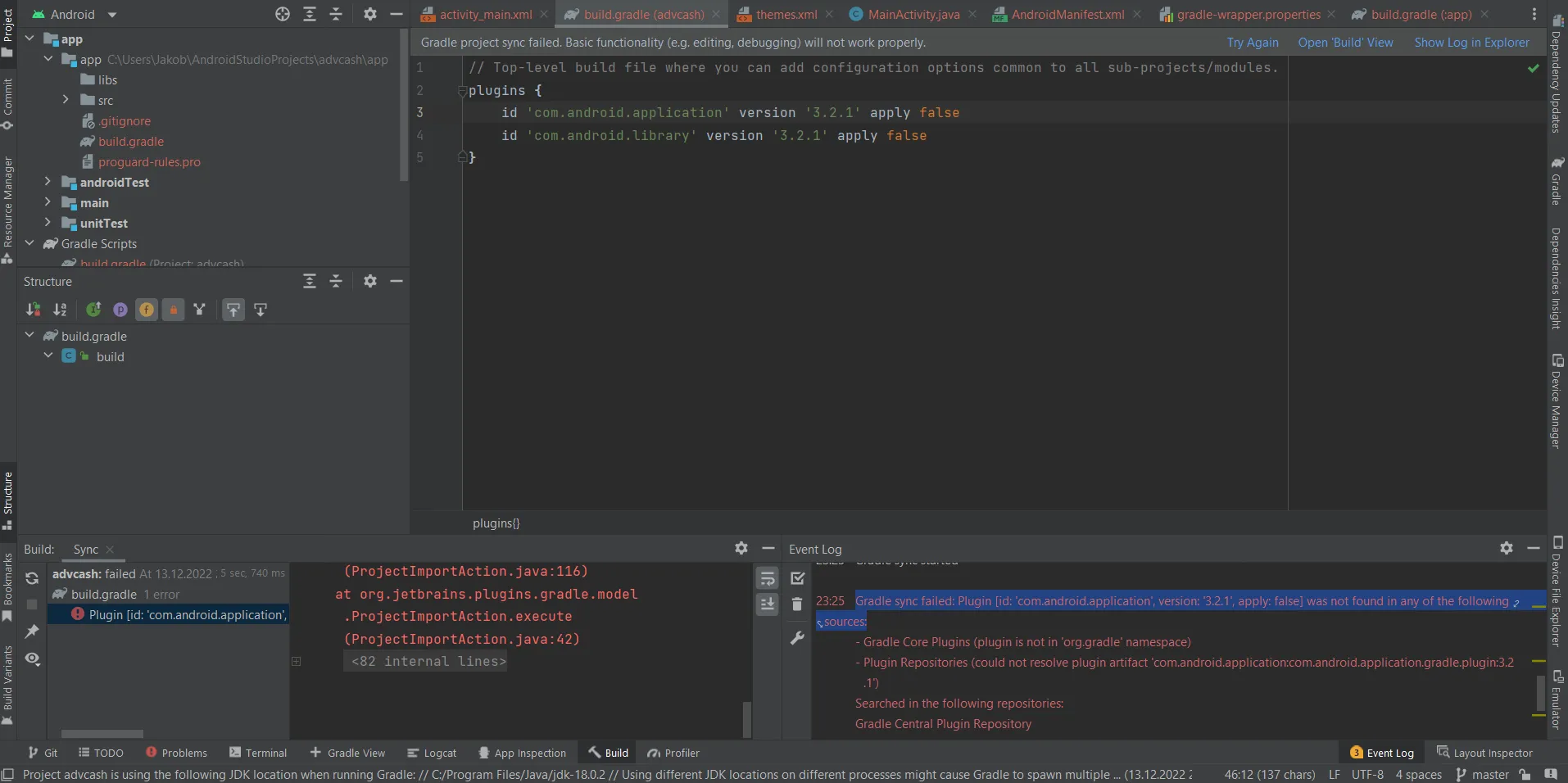Click the wrench settings icon in Event Log
Screen dimensions: 1568x783
[x=797, y=638]
